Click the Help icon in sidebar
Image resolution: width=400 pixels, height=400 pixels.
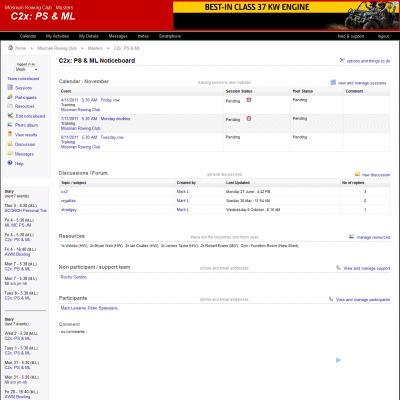coord(10,163)
